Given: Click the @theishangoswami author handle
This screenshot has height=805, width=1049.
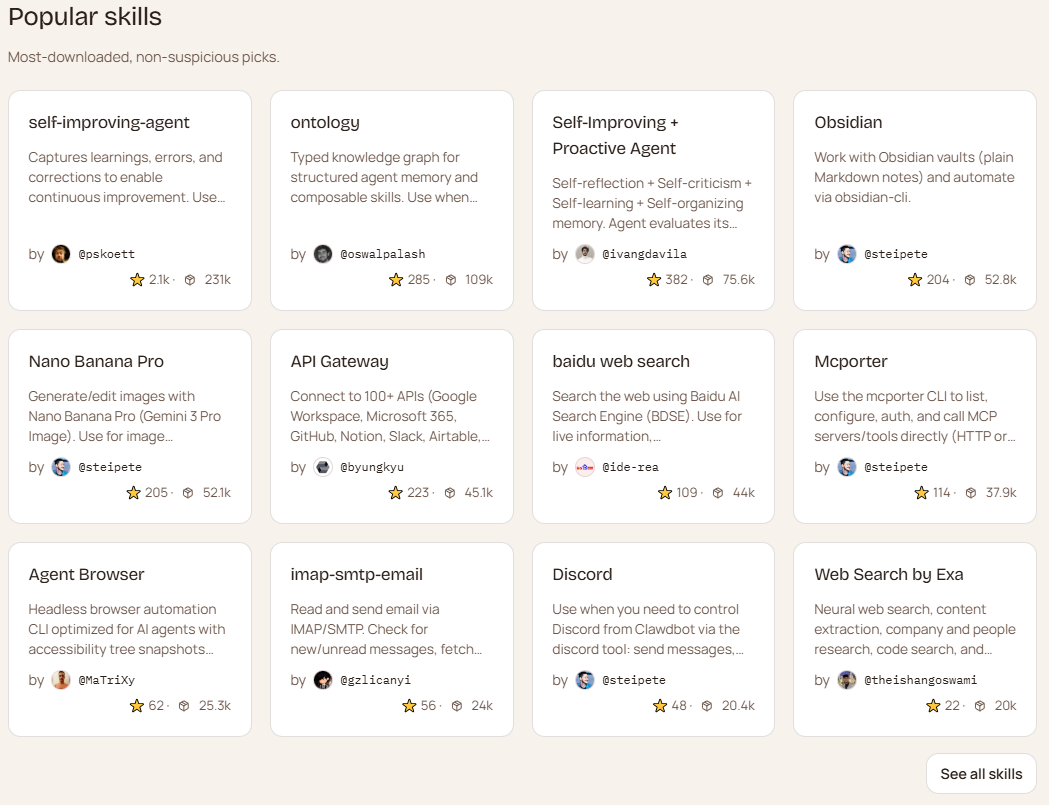Looking at the screenshot, I should point(920,680).
